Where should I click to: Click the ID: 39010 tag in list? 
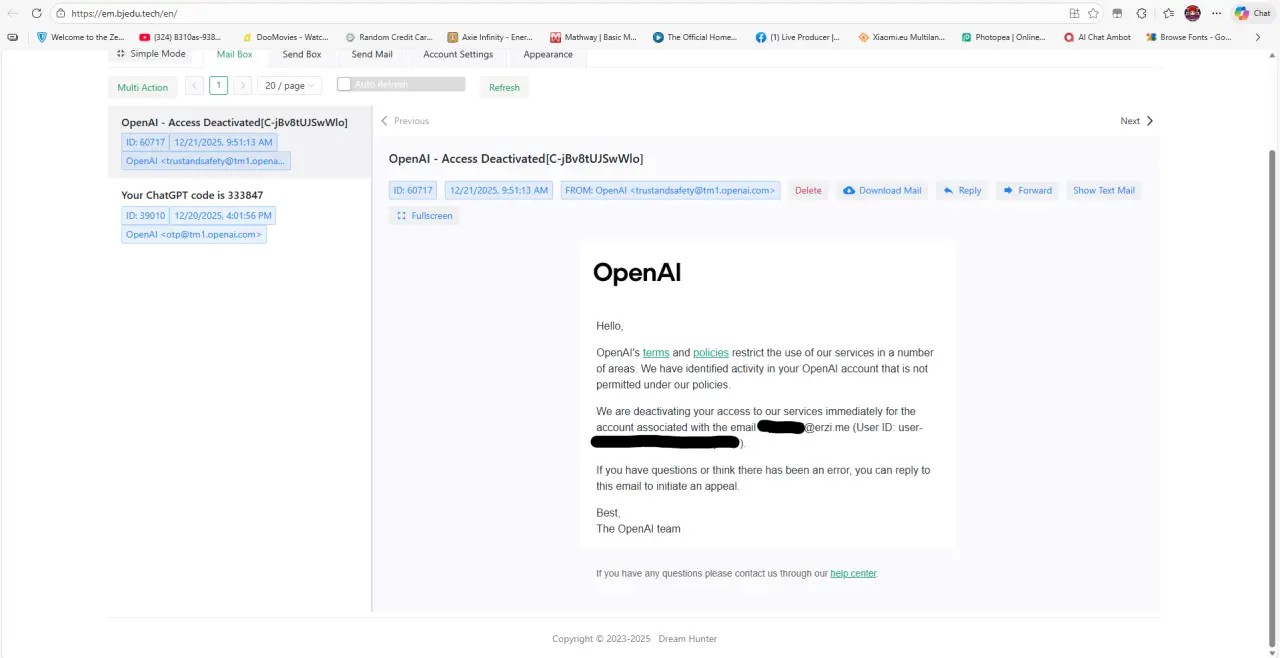145,215
